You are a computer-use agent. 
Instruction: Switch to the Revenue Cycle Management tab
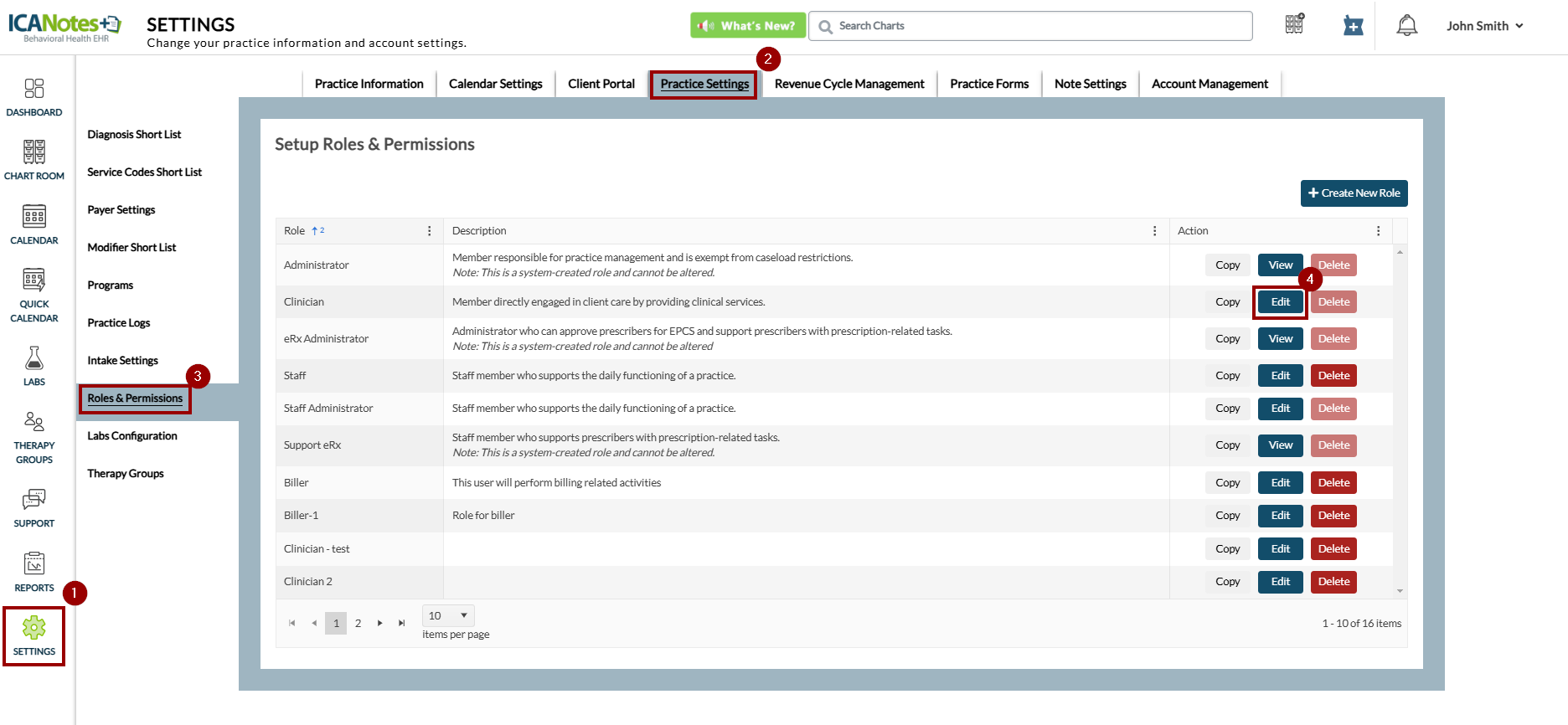click(x=848, y=84)
